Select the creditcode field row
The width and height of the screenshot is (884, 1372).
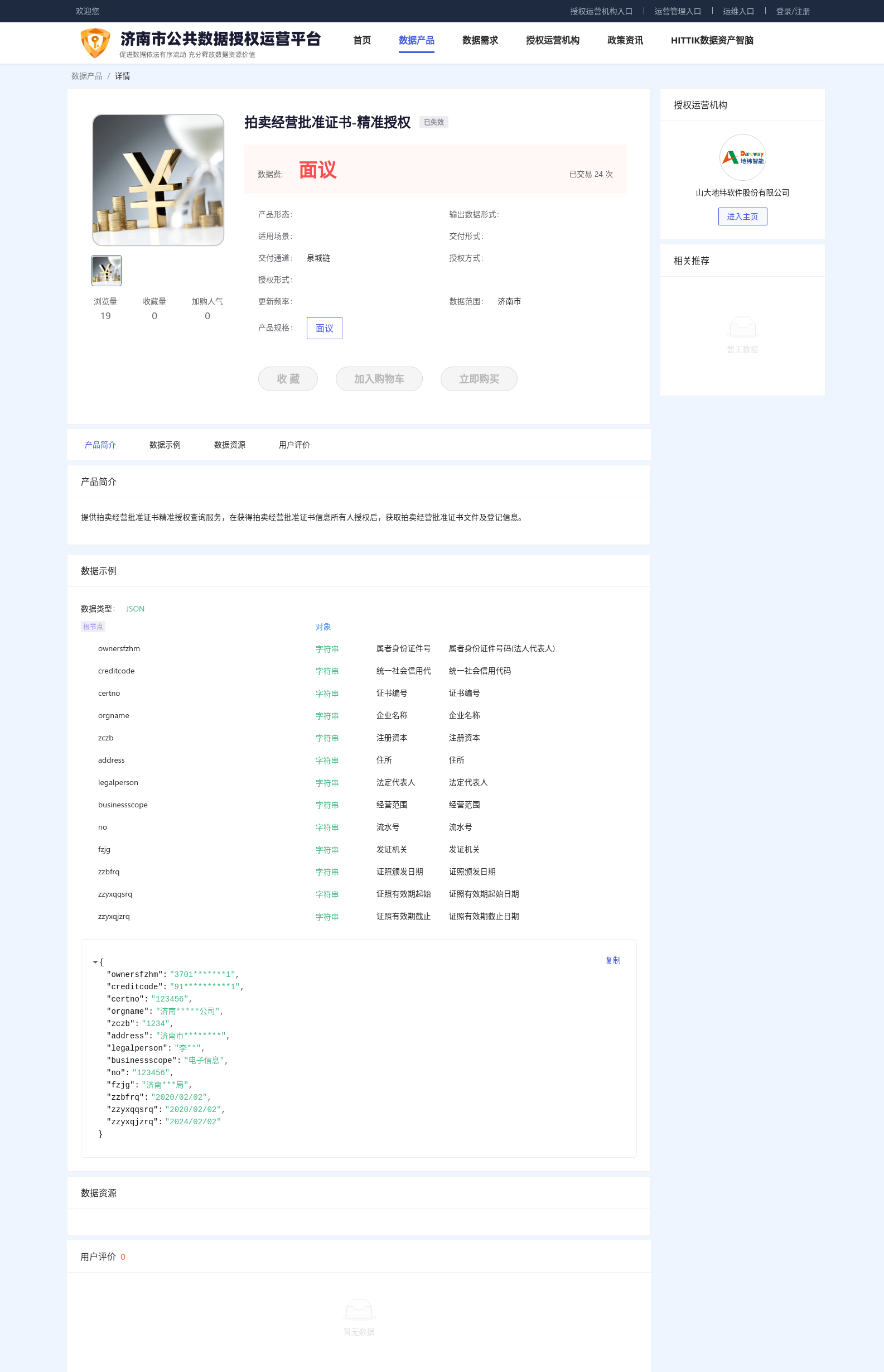click(x=359, y=671)
